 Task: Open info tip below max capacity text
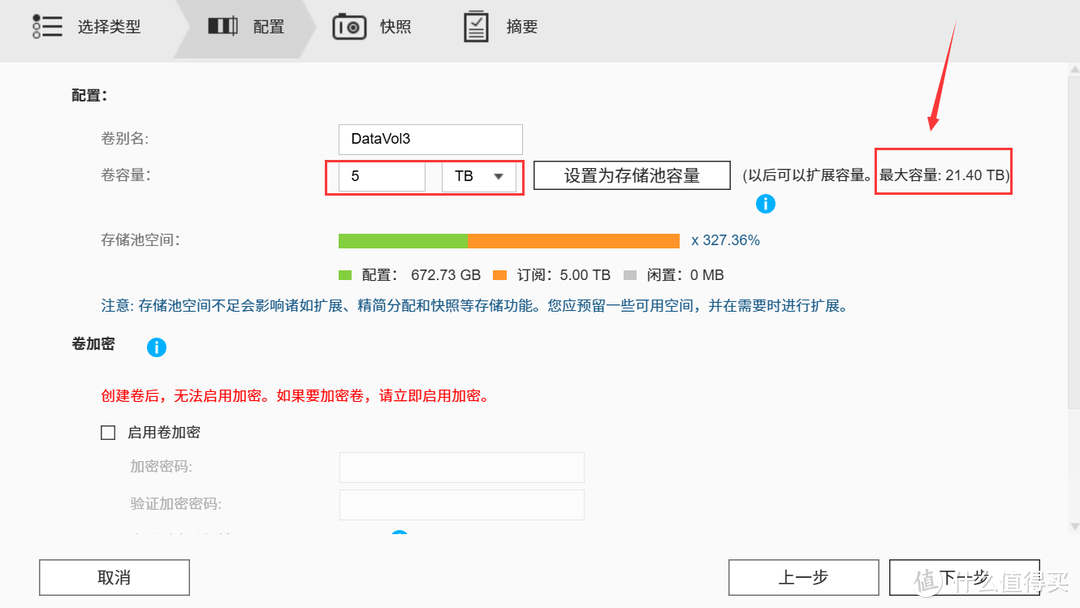pyautogui.click(x=765, y=204)
